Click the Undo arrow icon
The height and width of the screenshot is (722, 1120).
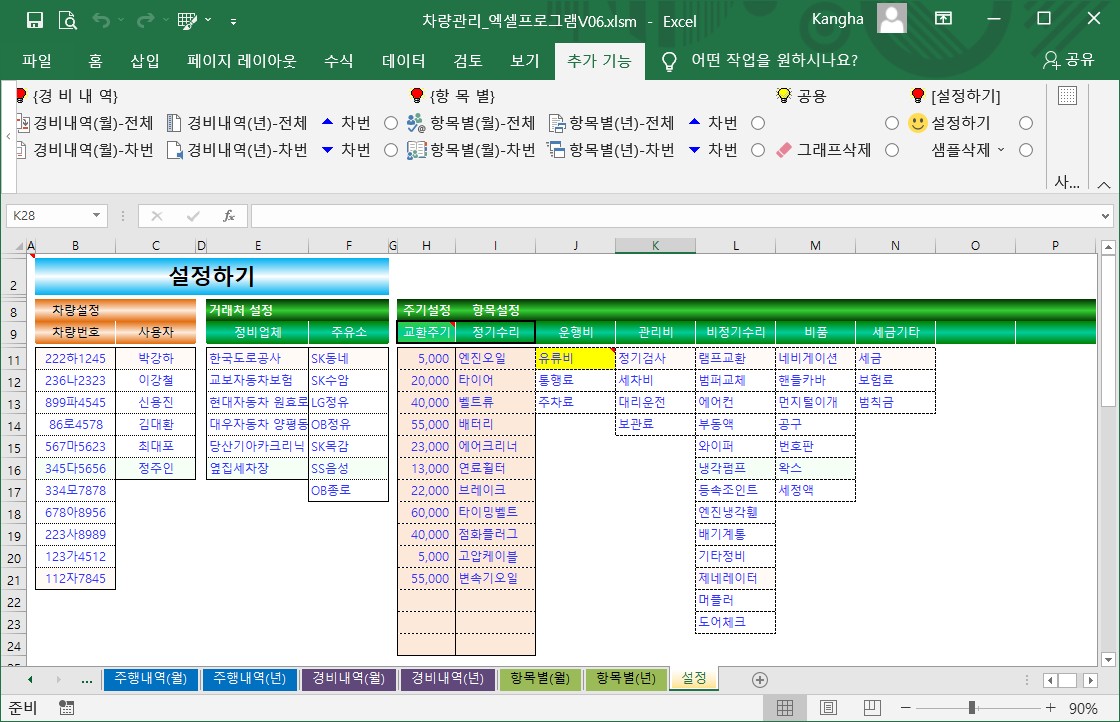101,20
